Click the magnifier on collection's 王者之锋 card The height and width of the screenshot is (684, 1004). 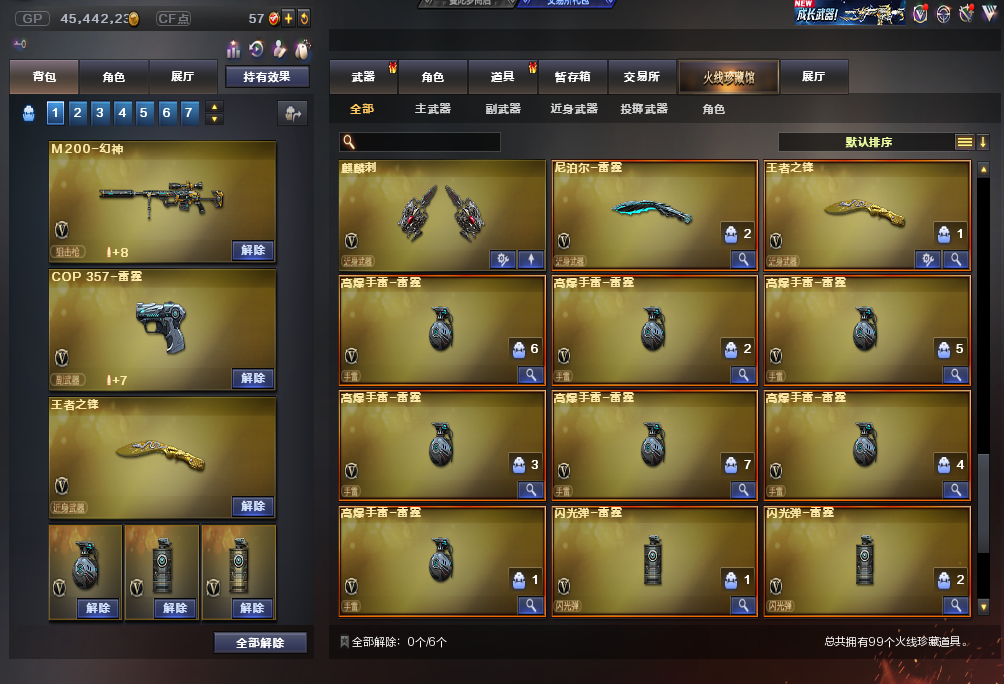pos(956,259)
